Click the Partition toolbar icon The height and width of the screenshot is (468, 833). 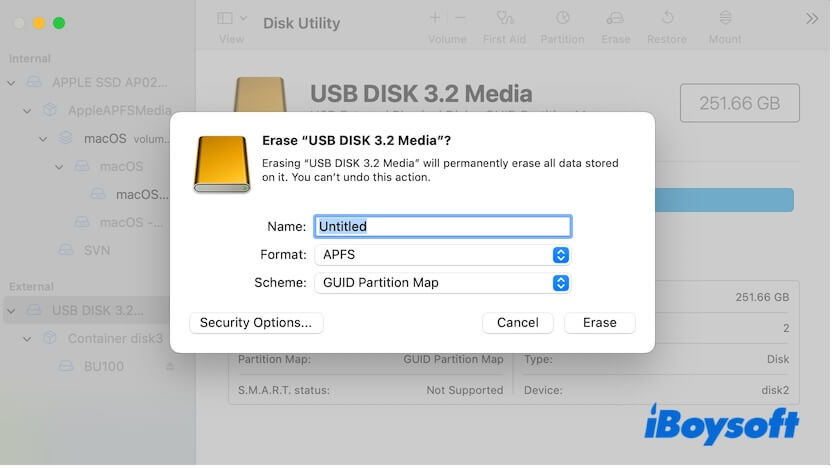click(562, 19)
